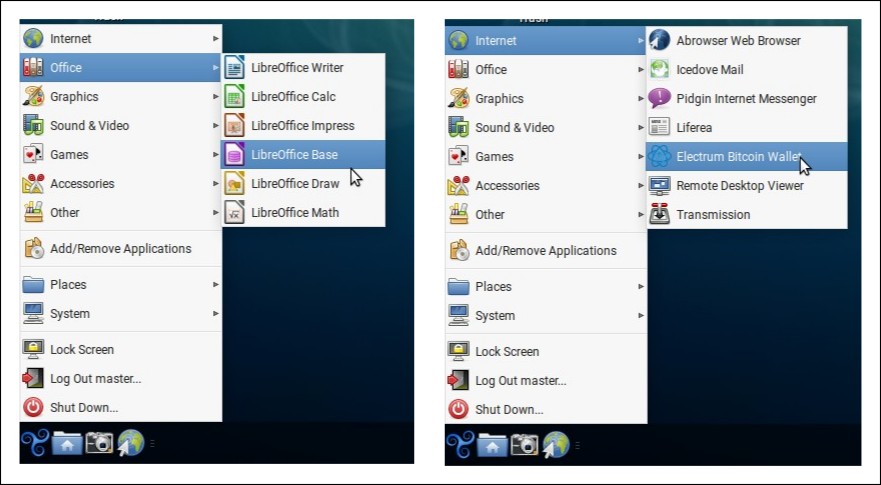This screenshot has width=881, height=485.
Task: Click LibreOffice Writer label text
Action: click(297, 68)
